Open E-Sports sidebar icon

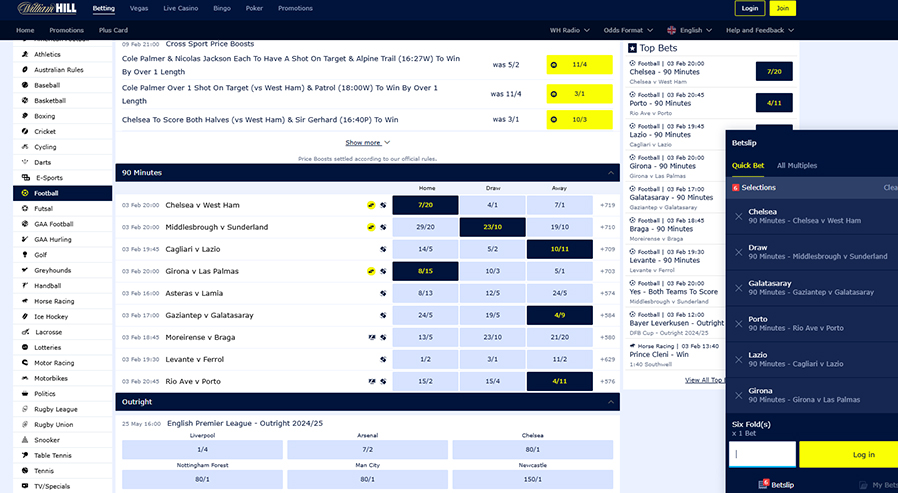26,178
